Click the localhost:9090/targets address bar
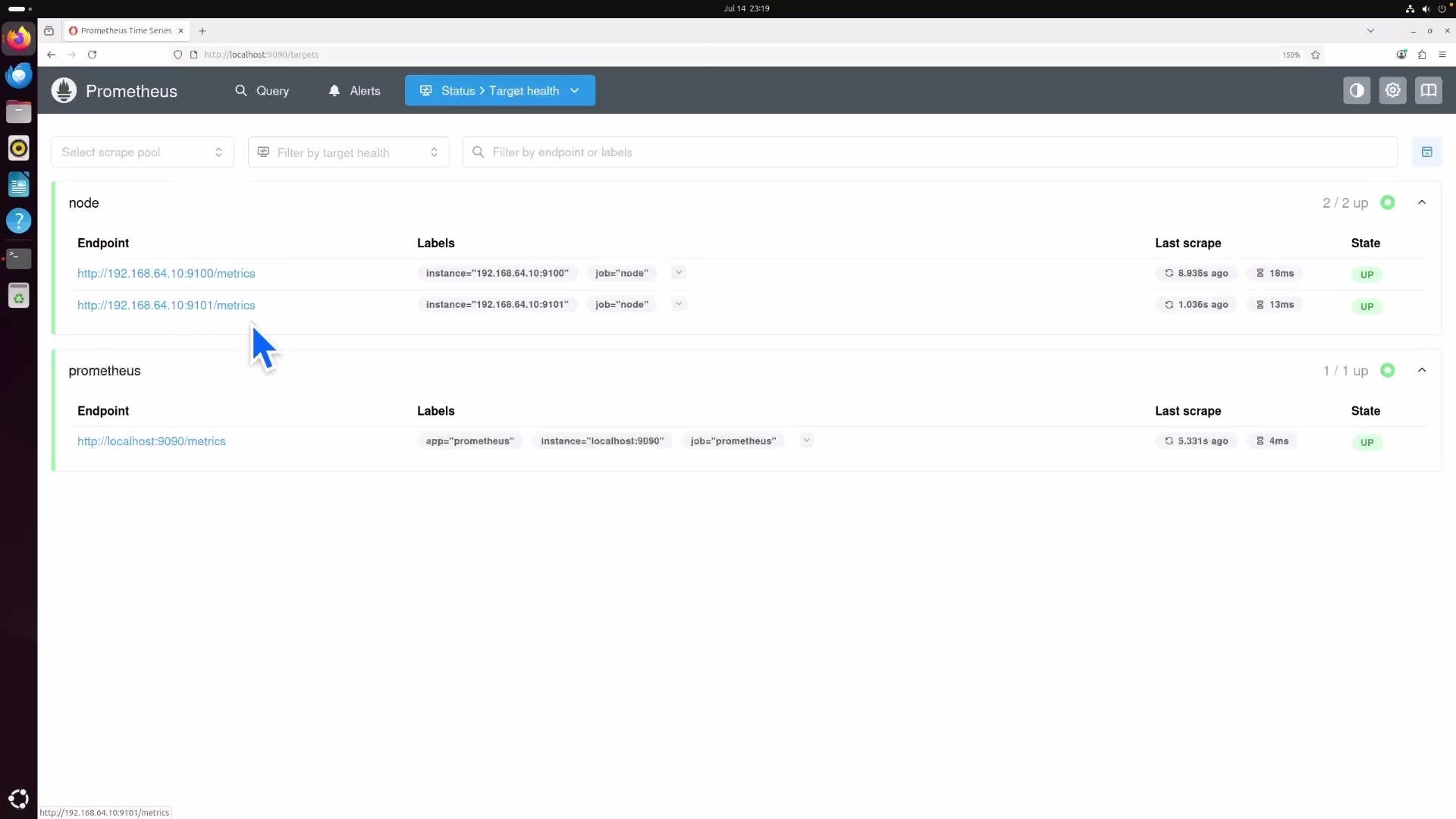 261,55
